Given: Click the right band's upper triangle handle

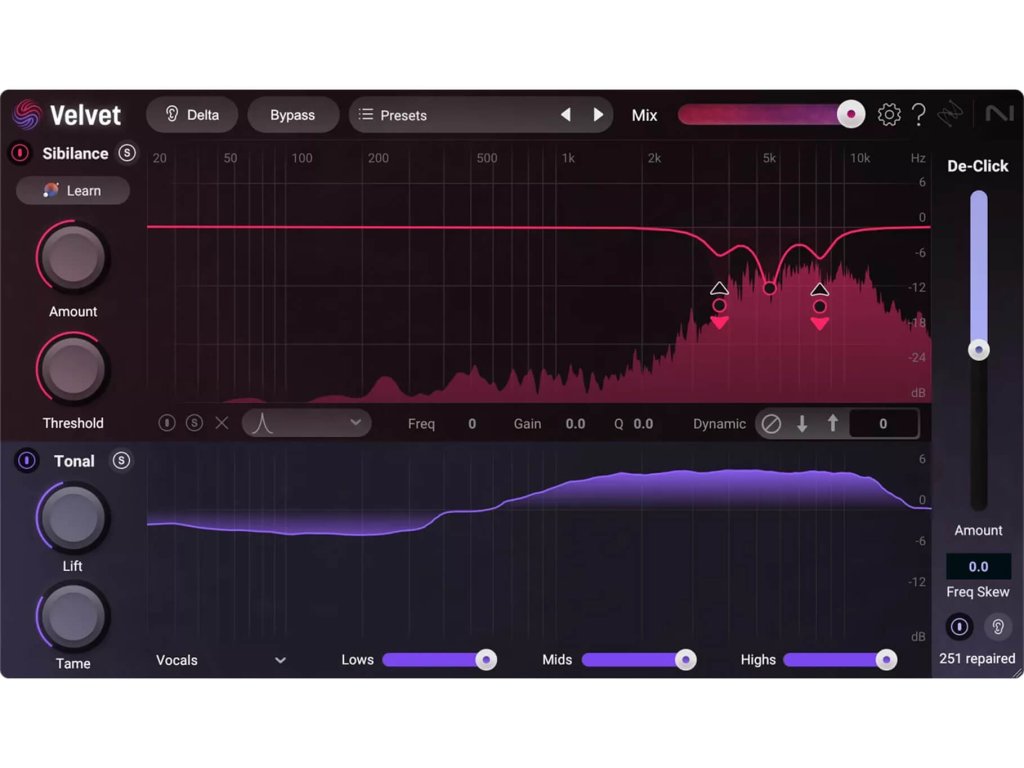Looking at the screenshot, I should tap(820, 289).
